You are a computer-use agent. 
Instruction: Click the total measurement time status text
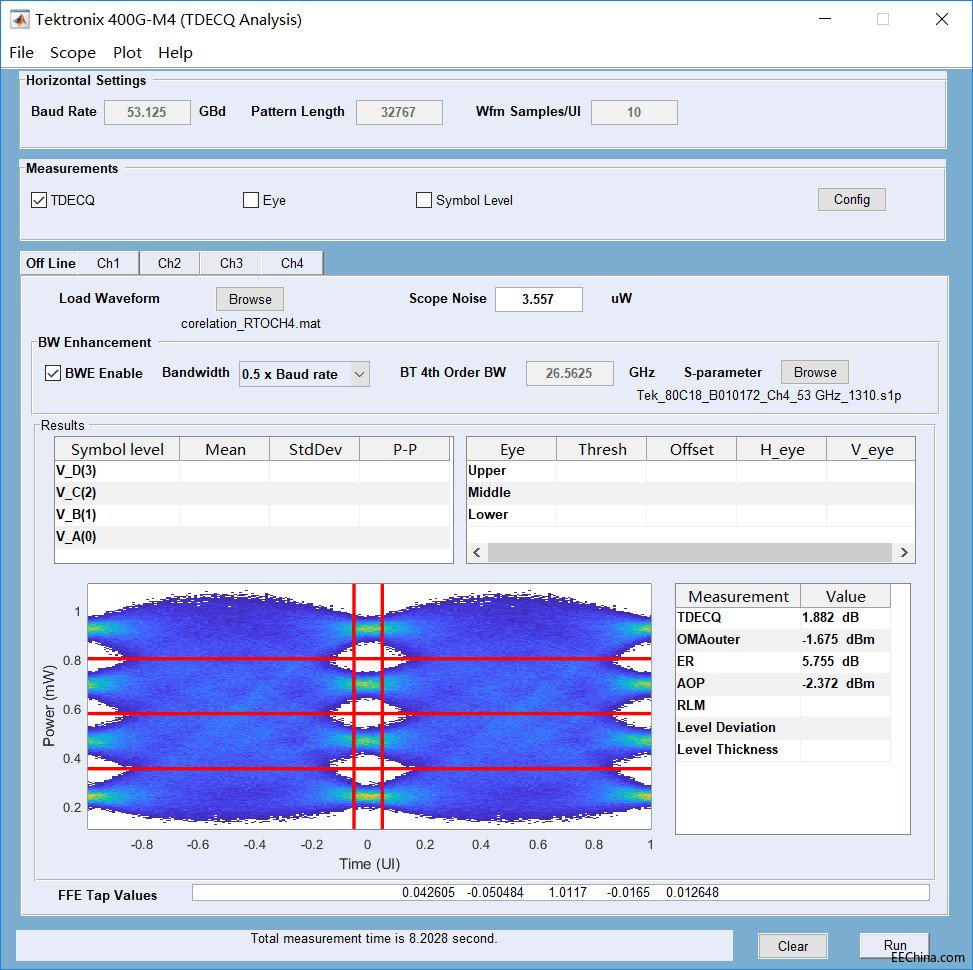(x=374, y=938)
